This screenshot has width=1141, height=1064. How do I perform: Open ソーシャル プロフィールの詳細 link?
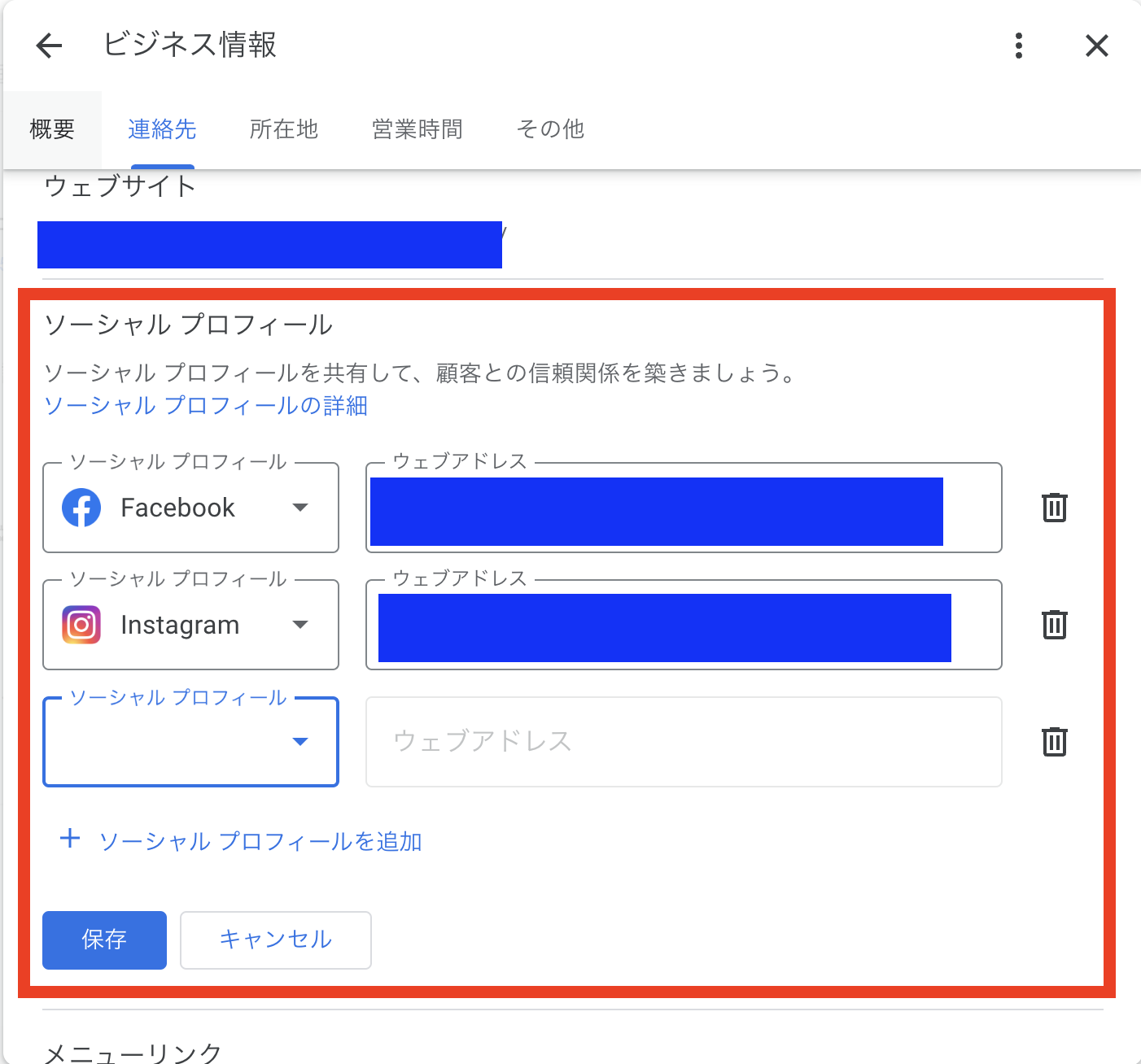click(x=206, y=405)
